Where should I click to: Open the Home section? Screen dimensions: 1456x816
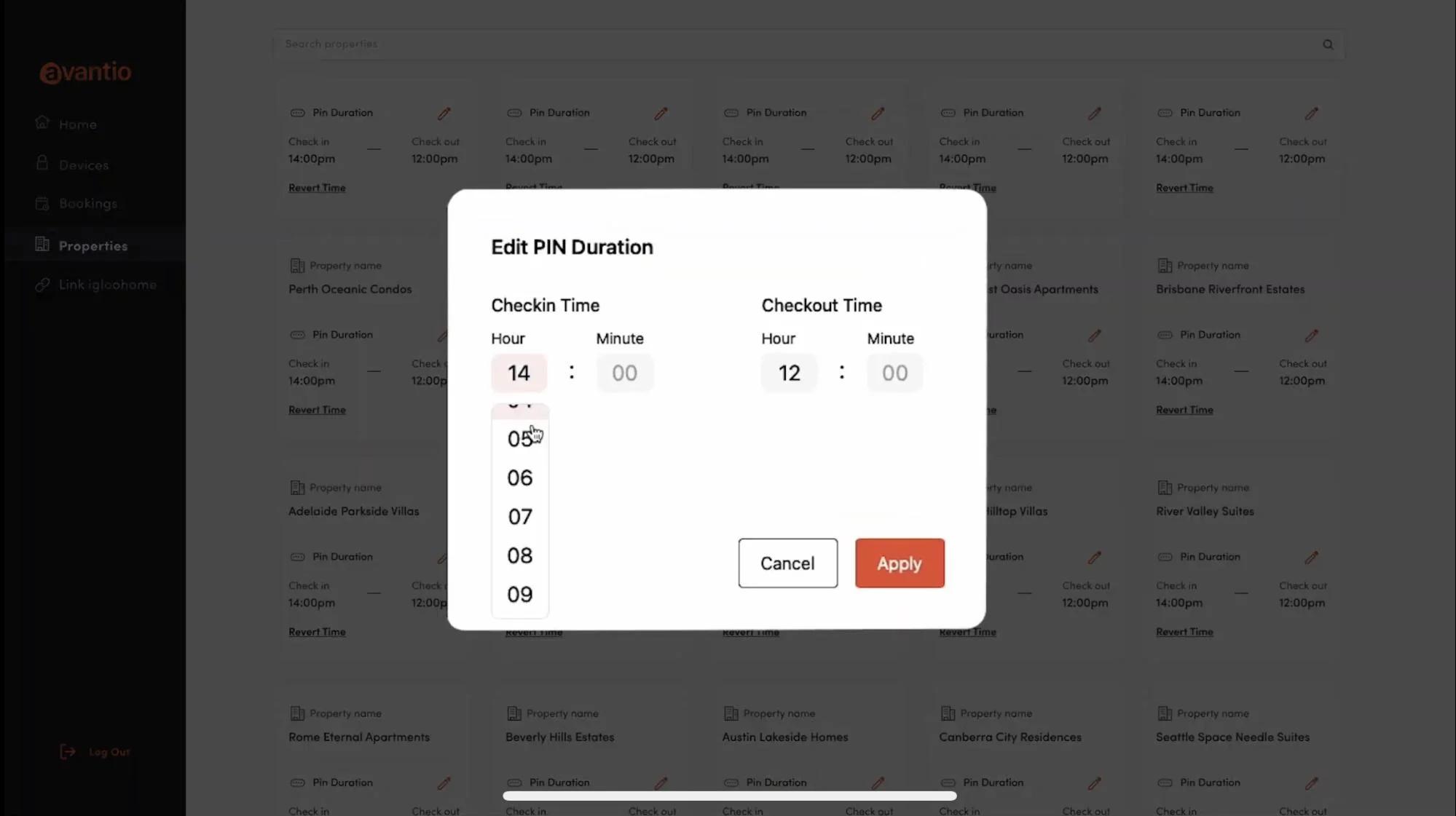click(x=77, y=123)
